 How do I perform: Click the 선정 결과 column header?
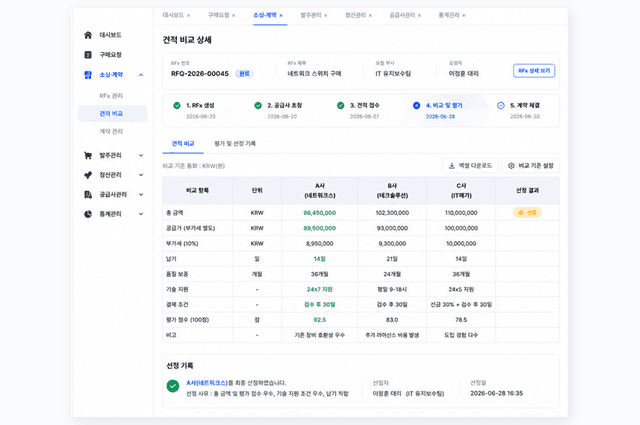(527, 190)
